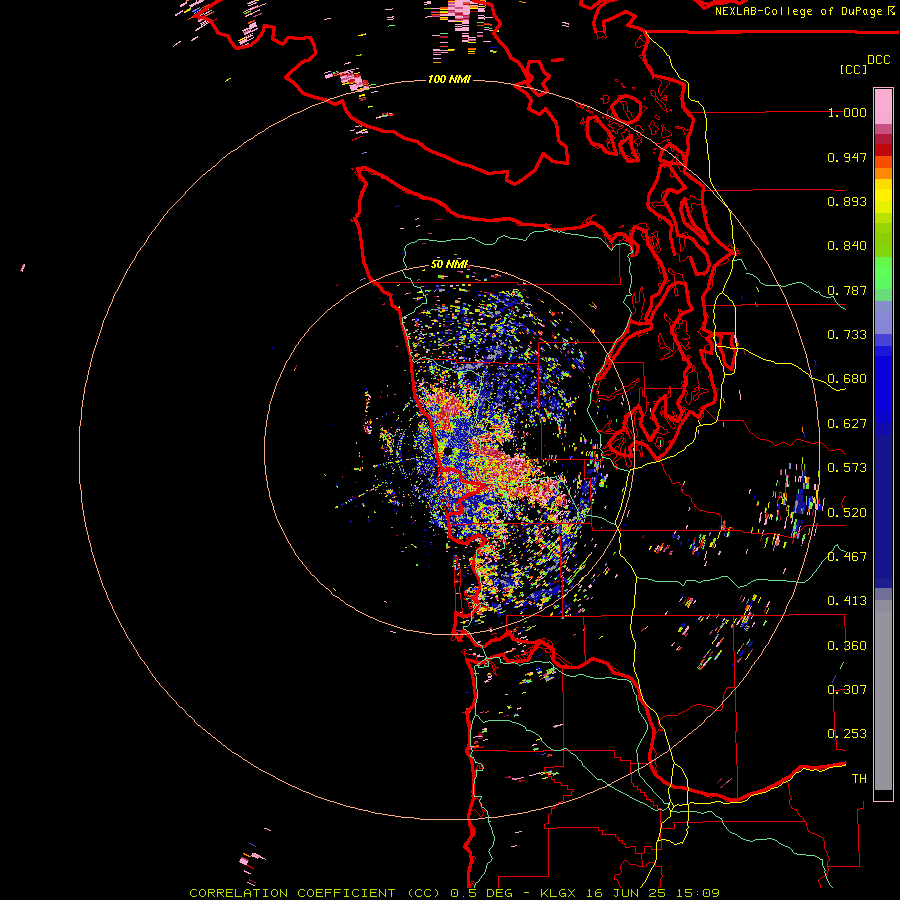Click the 0.573 legend value
Screen dimensions: 900x900
(x=847, y=468)
